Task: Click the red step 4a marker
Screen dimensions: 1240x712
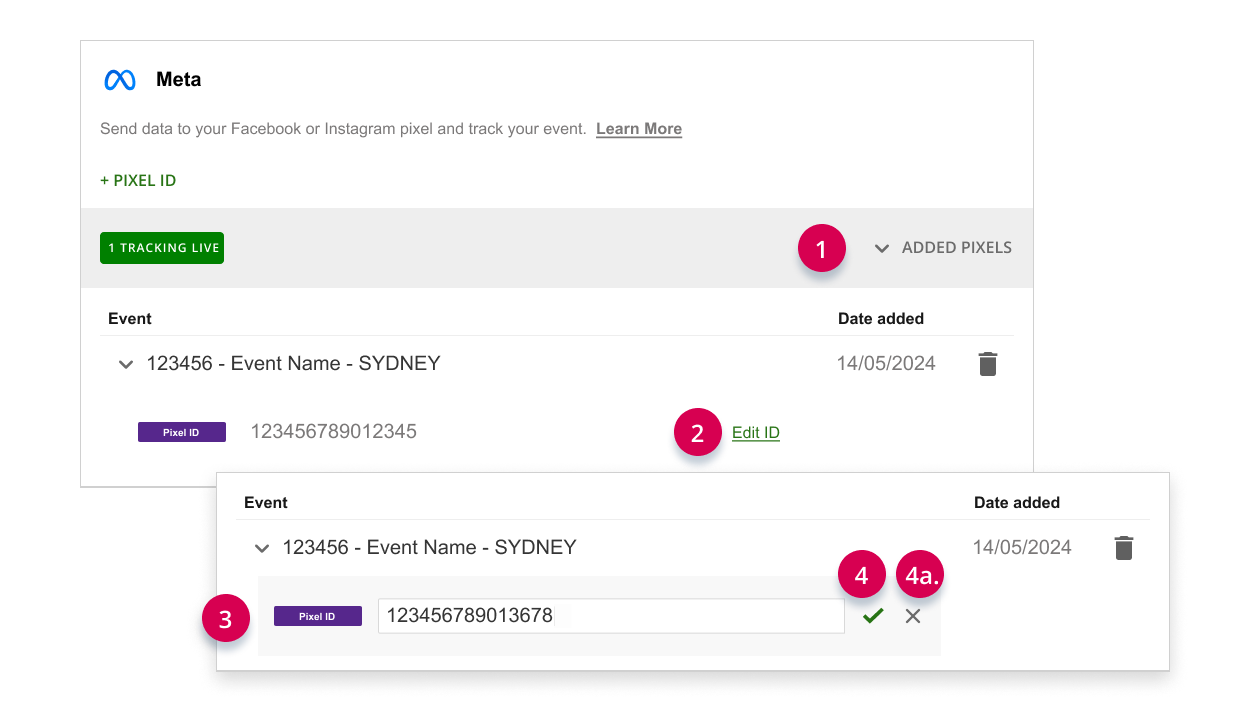Action: point(921,576)
